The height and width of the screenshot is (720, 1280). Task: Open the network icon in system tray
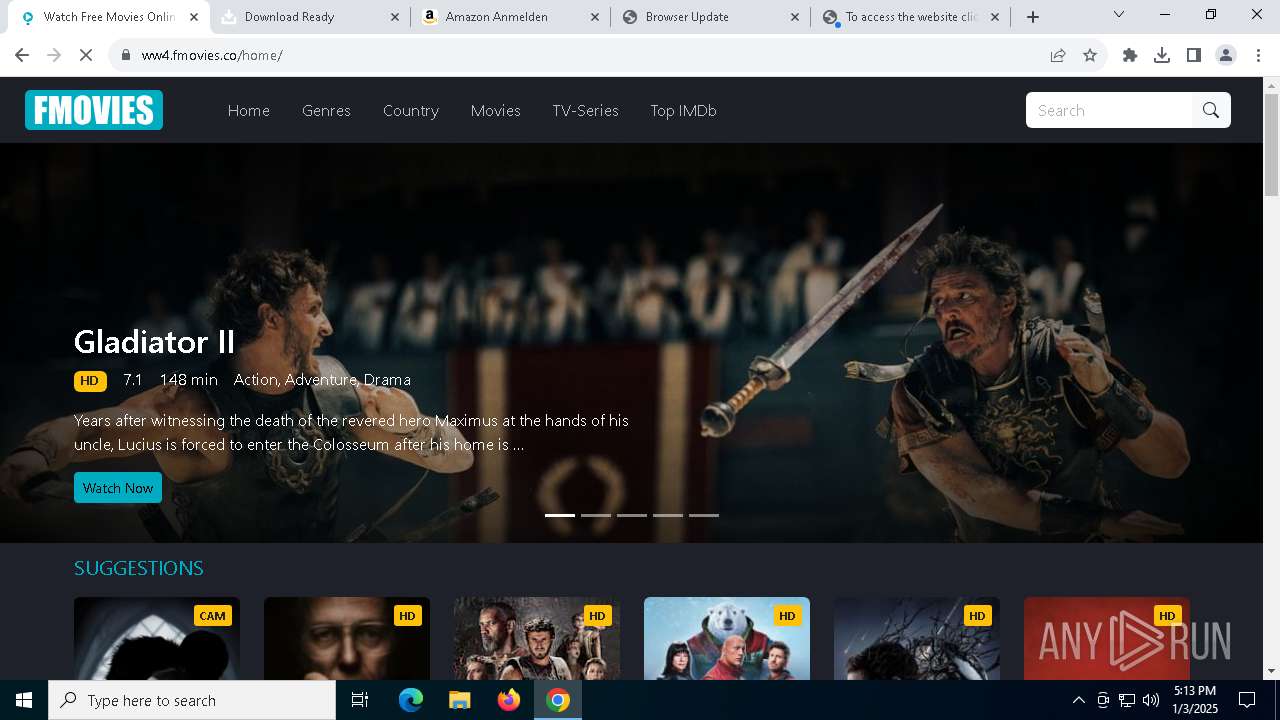(1127, 700)
